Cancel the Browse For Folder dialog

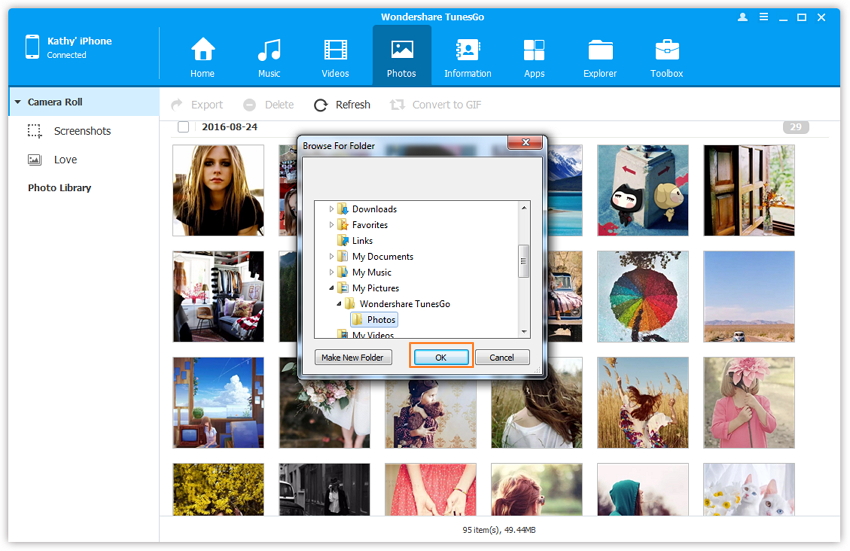501,357
